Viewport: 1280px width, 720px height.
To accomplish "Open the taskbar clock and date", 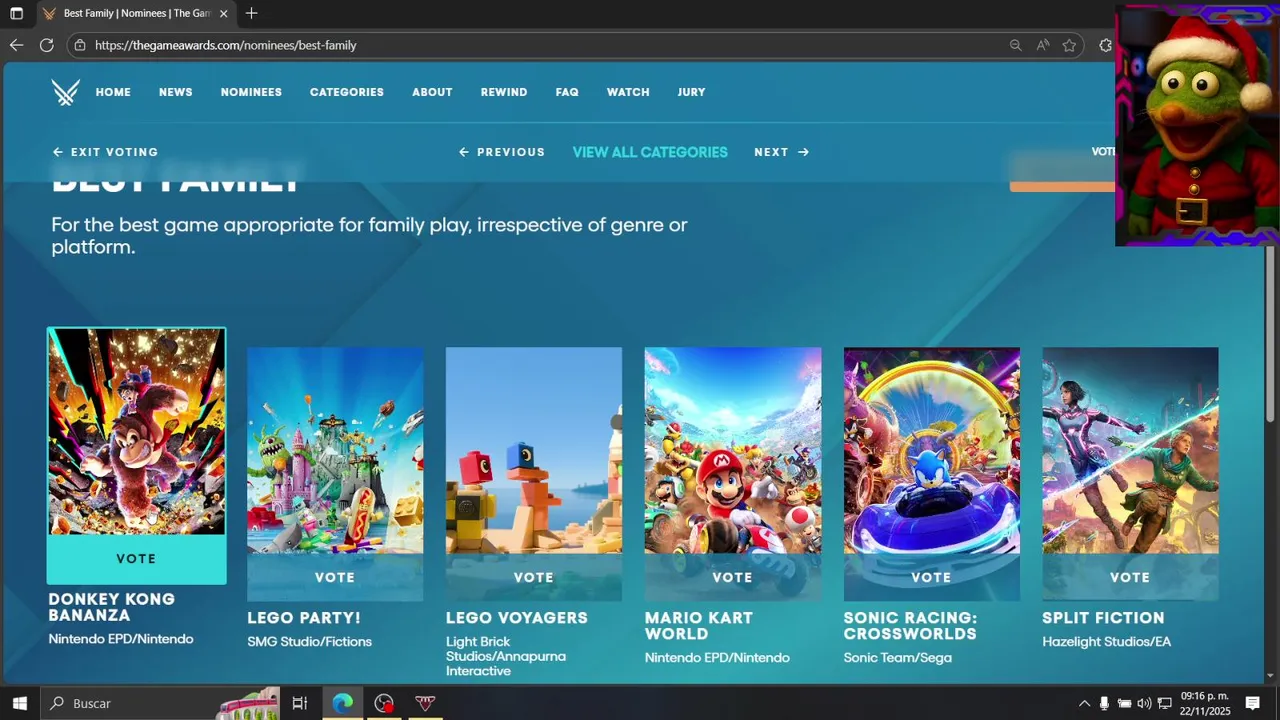I will pyautogui.click(x=1204, y=703).
